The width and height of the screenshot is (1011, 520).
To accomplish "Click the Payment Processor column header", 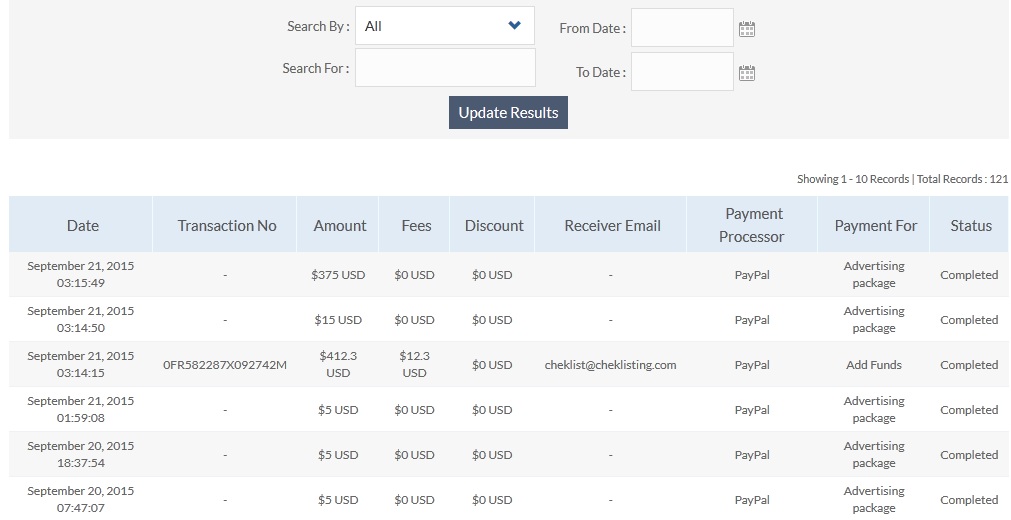I will (x=754, y=225).
